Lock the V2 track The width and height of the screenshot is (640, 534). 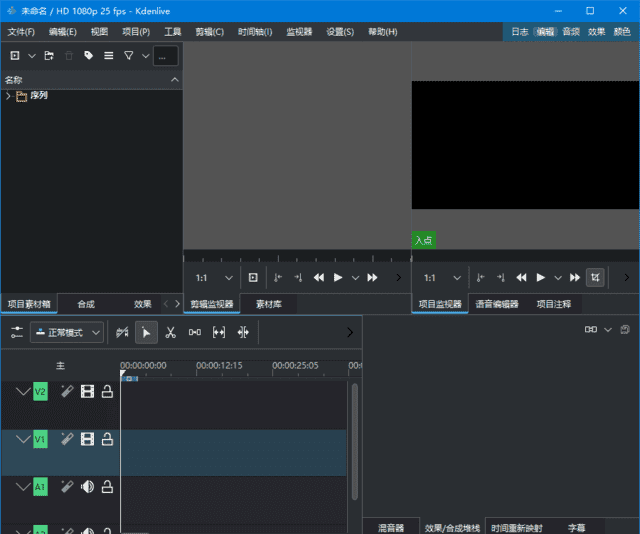(107, 392)
